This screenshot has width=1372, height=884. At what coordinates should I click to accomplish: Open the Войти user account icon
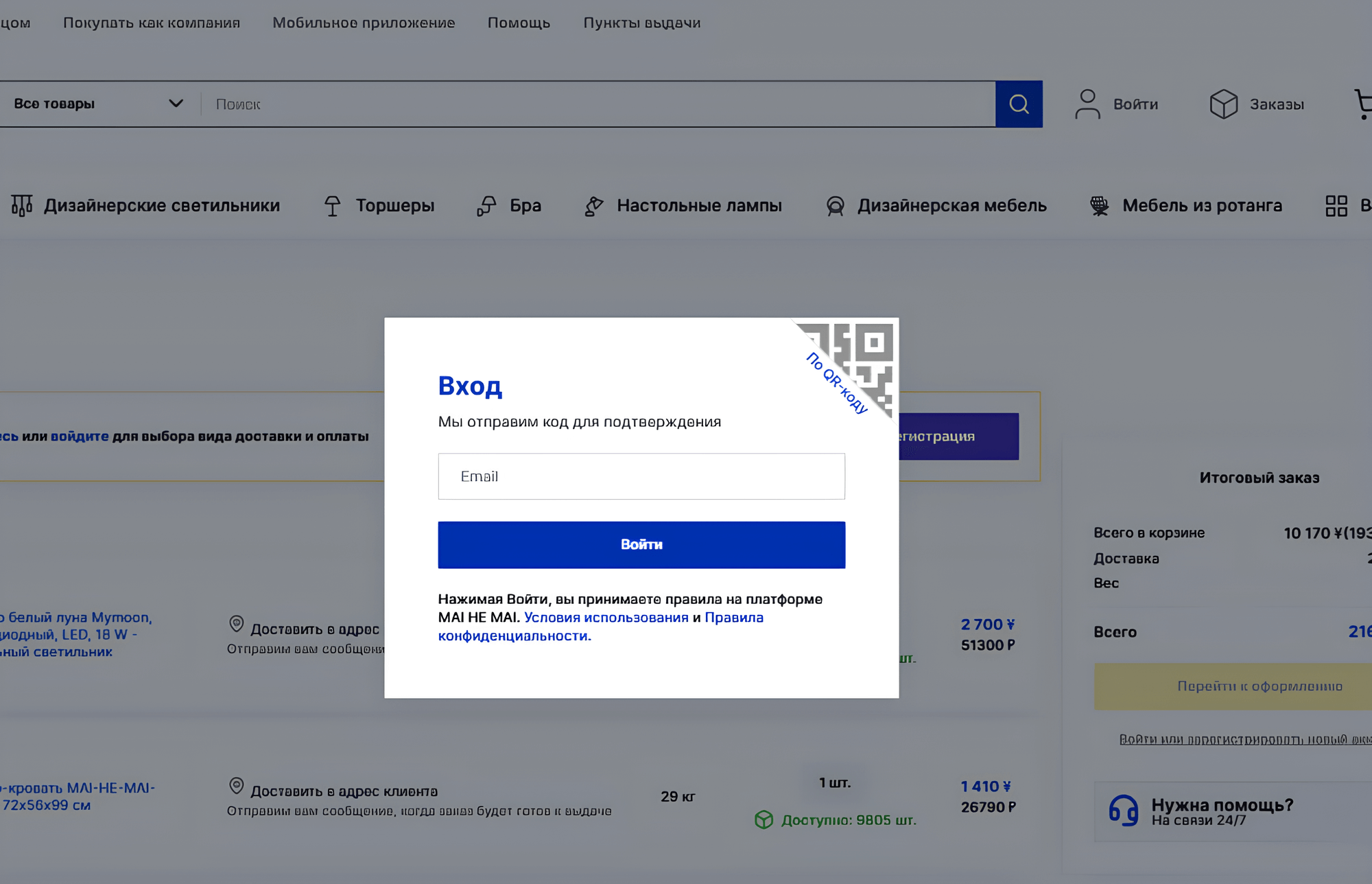pyautogui.click(x=1088, y=104)
